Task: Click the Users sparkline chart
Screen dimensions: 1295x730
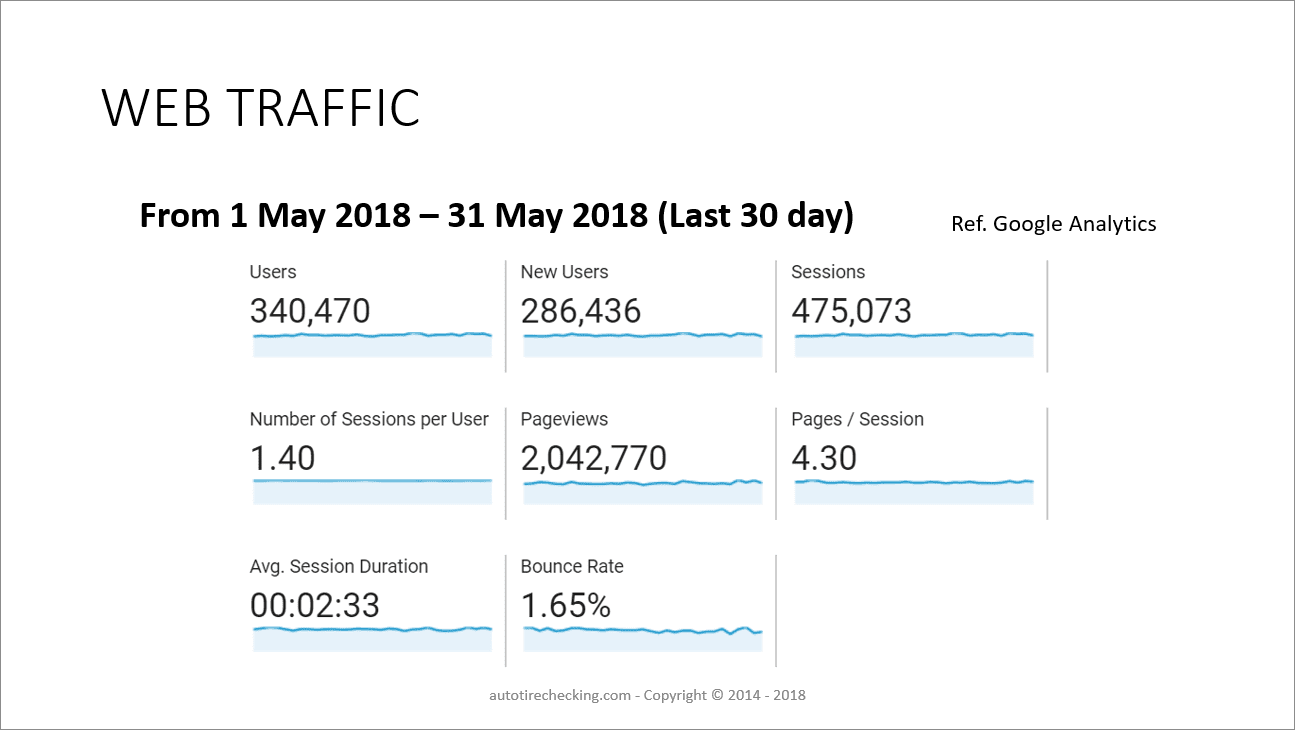Action: [x=372, y=345]
